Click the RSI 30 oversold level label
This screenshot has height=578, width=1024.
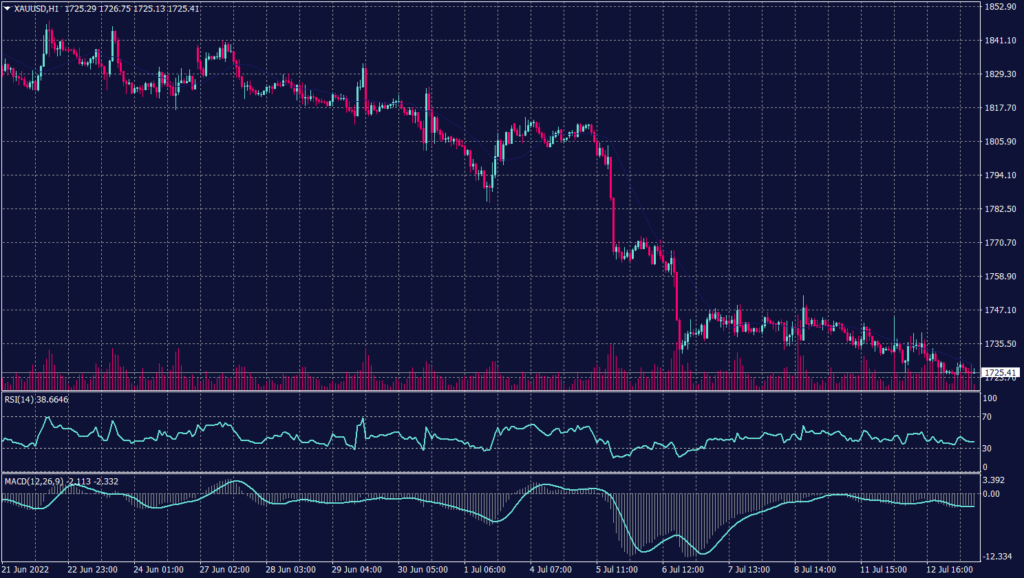click(x=987, y=447)
